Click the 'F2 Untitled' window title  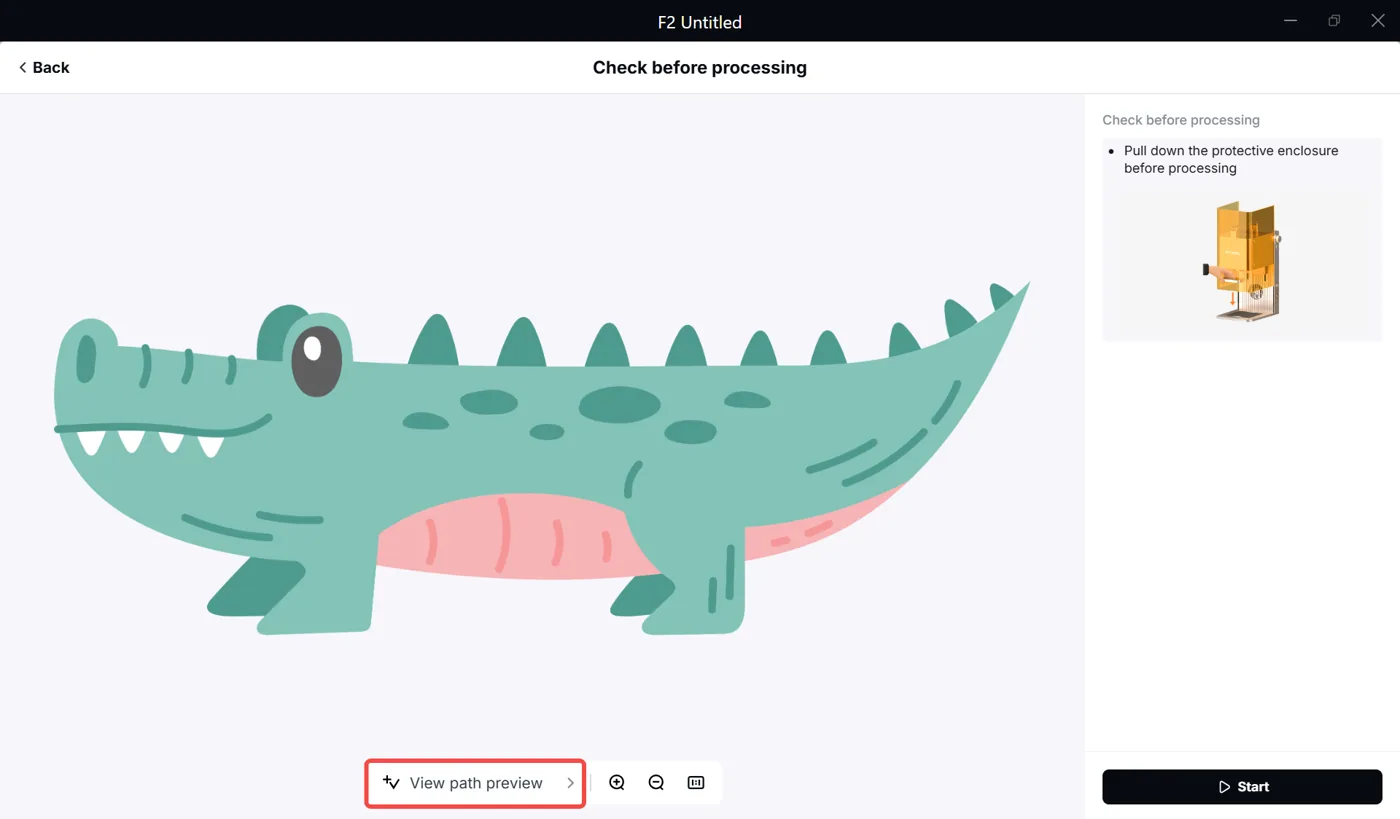(x=700, y=22)
